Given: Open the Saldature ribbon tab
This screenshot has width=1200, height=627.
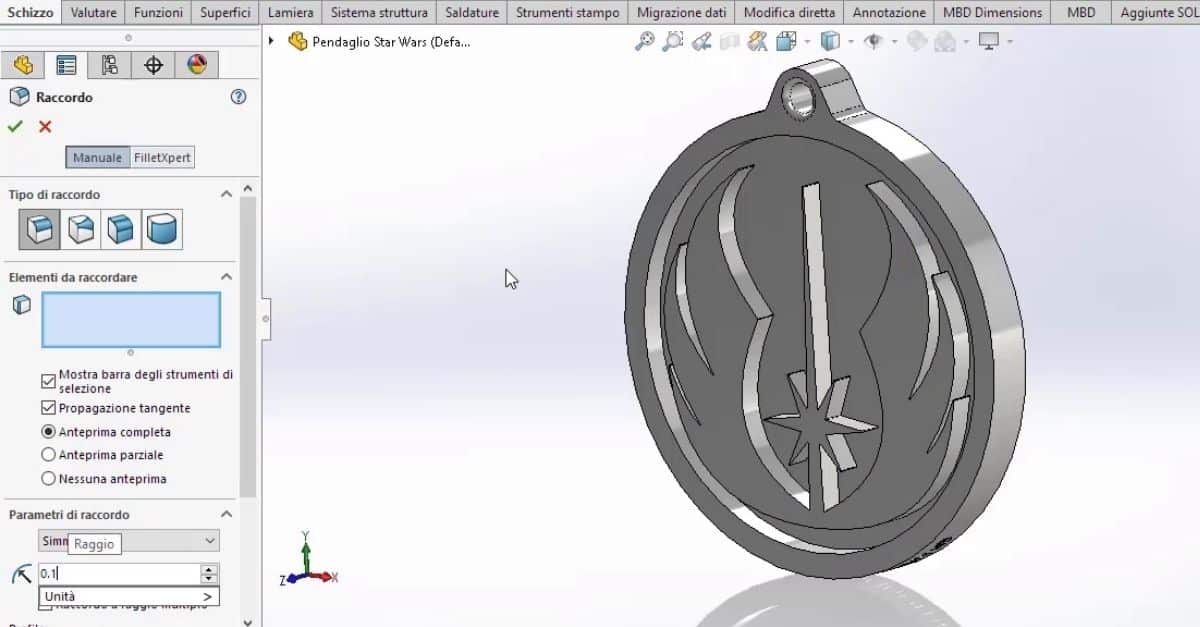Looking at the screenshot, I should point(471,12).
